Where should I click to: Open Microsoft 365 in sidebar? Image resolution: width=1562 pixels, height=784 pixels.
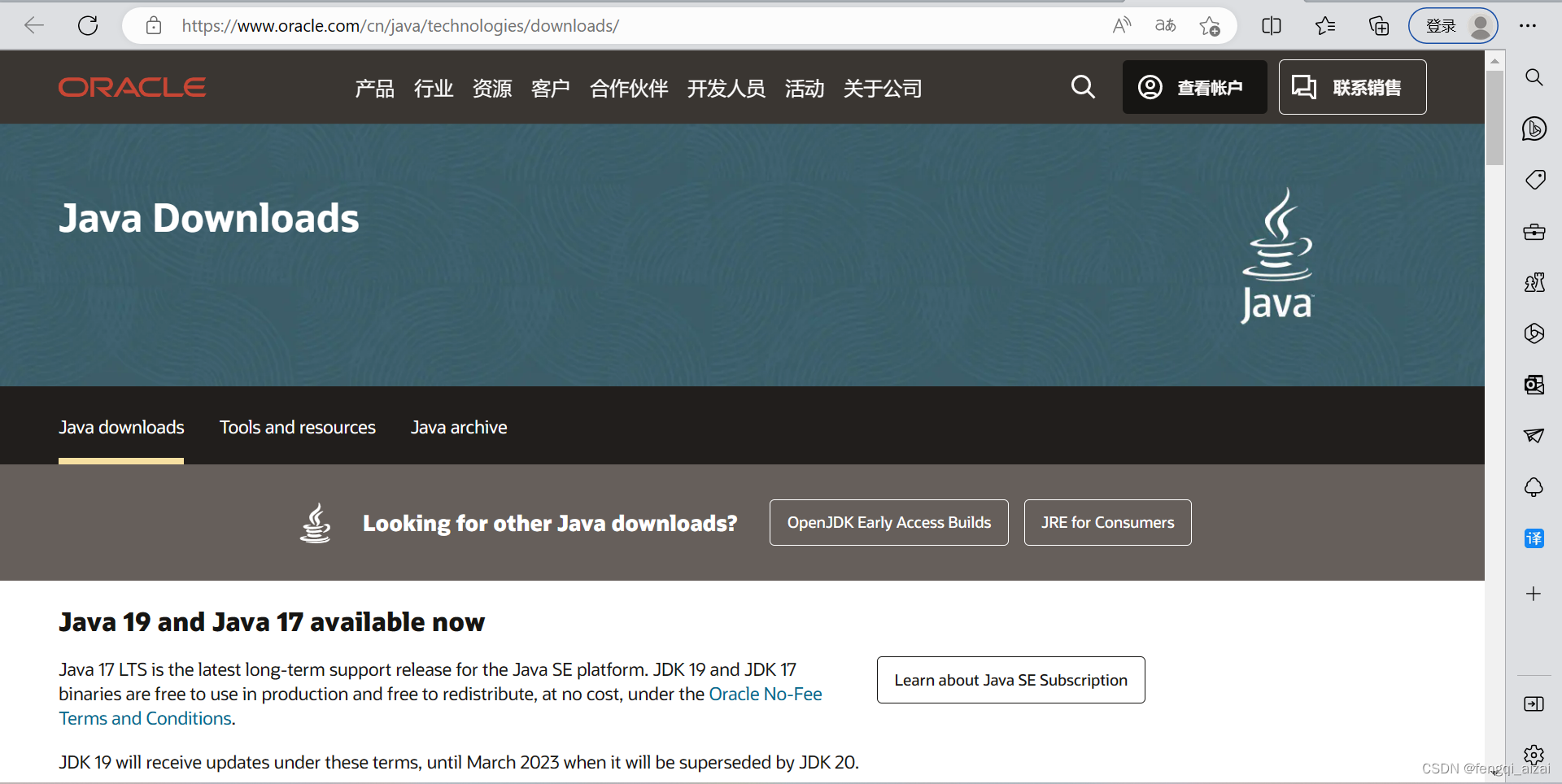(1534, 333)
